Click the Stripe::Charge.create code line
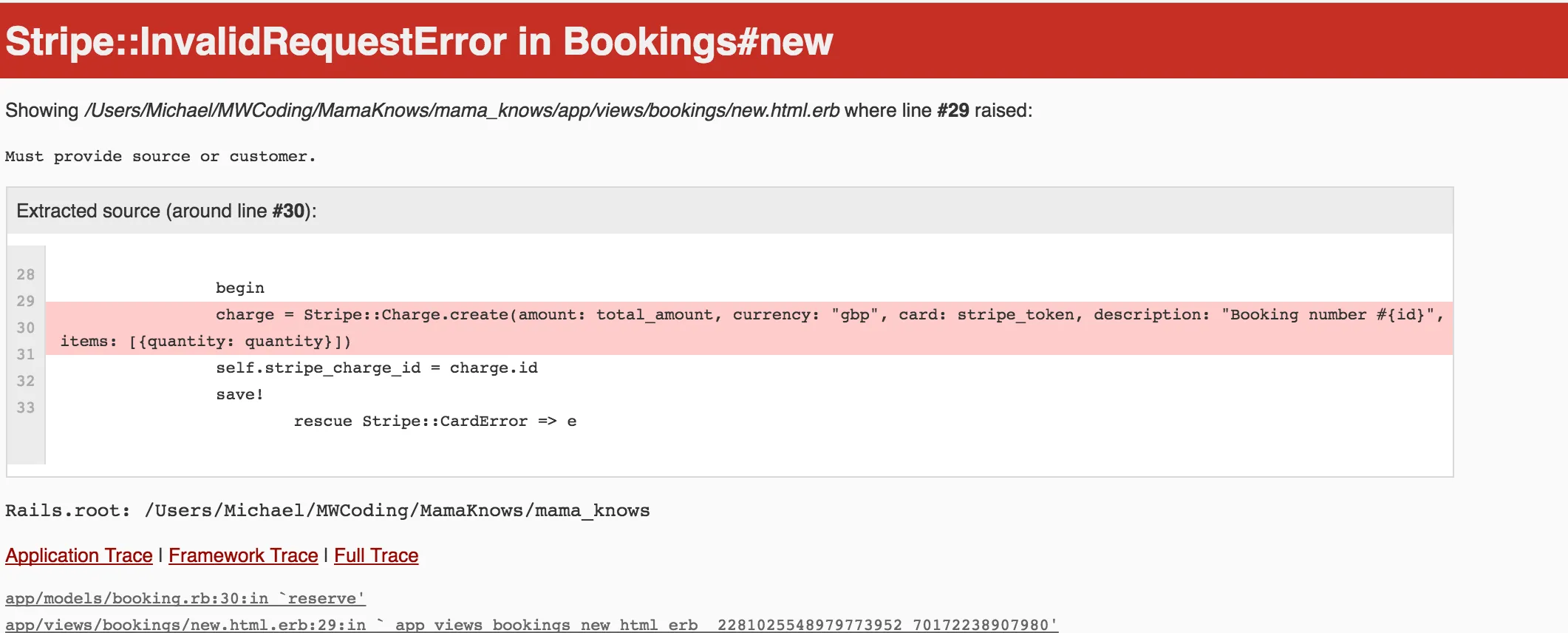Image resolution: width=1568 pixels, height=633 pixels. click(x=830, y=315)
